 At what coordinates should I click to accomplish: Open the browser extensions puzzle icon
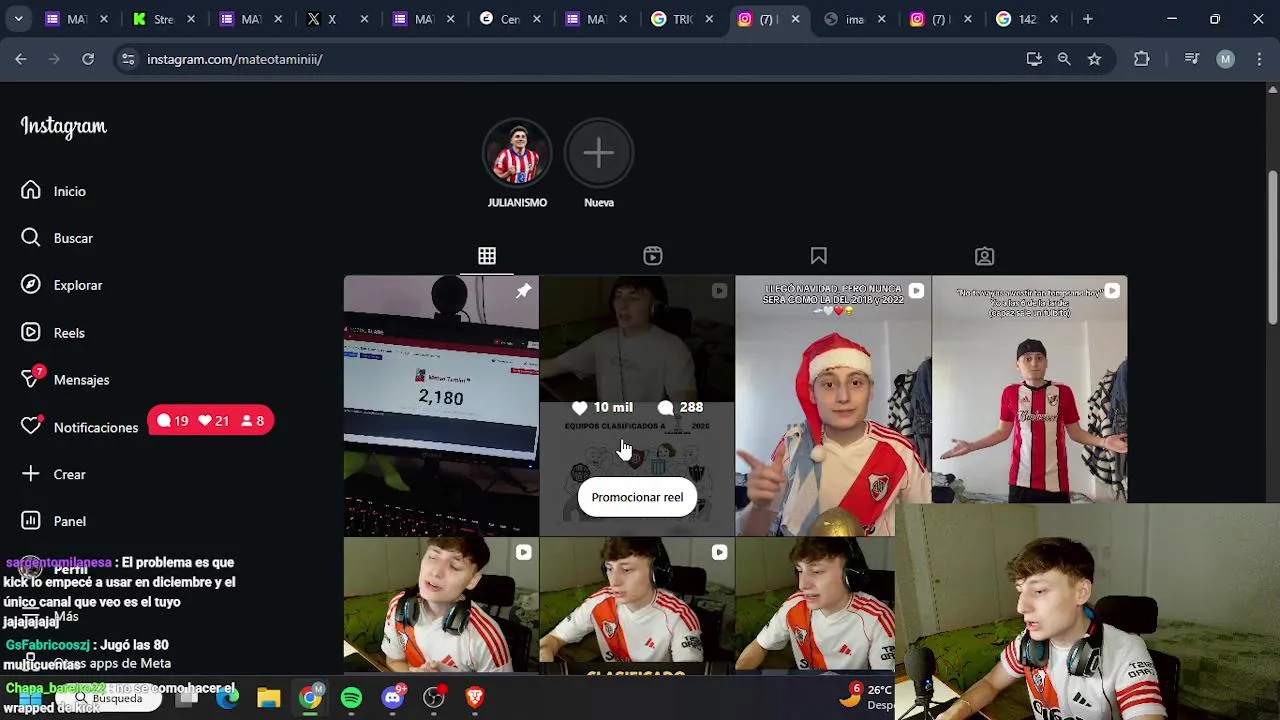pos(1141,59)
